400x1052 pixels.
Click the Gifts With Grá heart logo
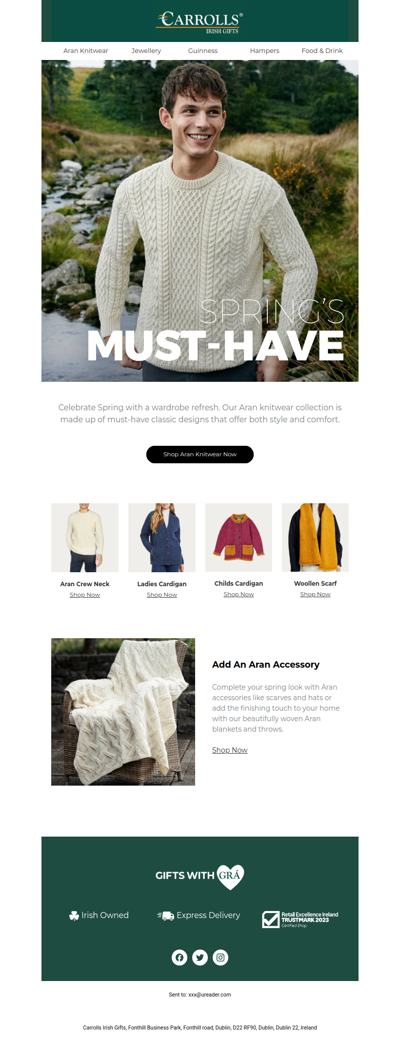coord(230,877)
